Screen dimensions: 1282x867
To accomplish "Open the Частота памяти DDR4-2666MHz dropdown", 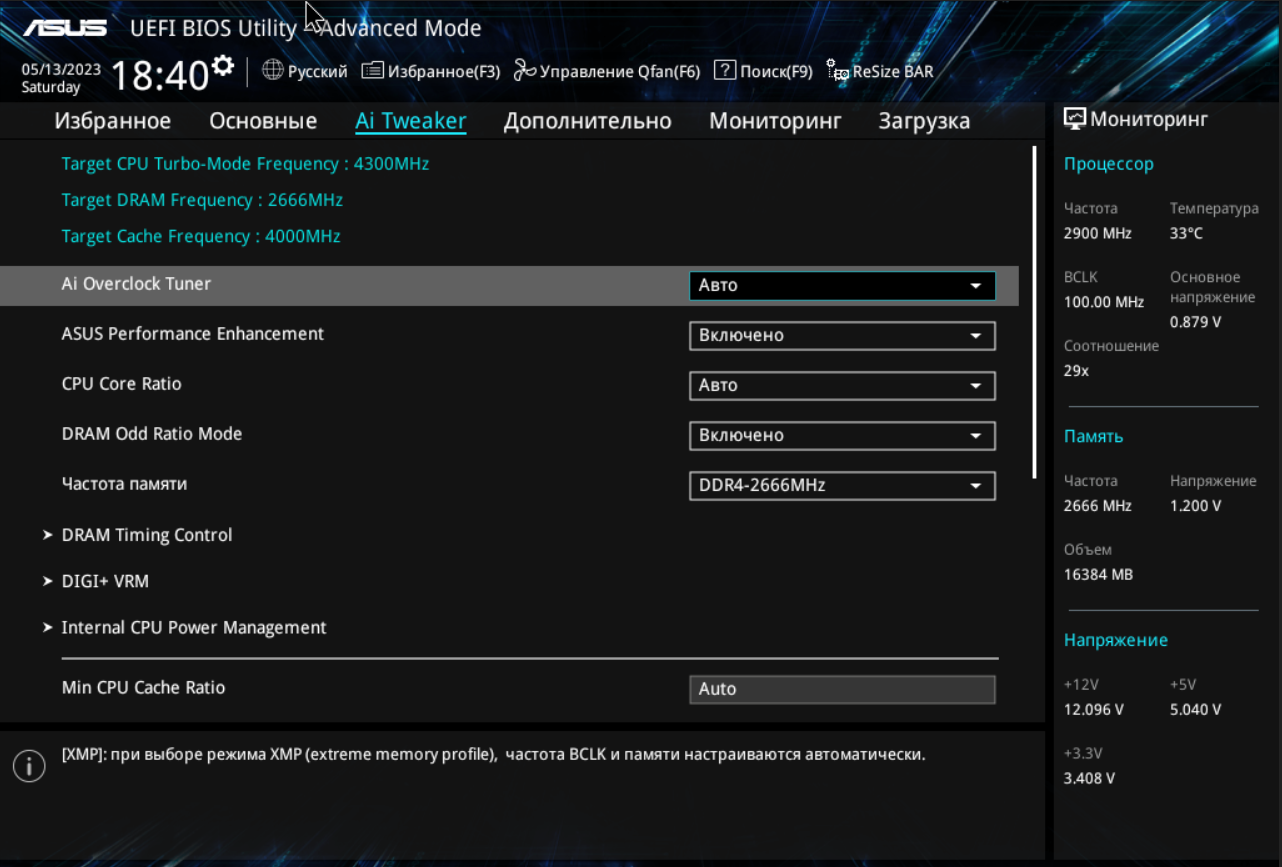I will point(842,486).
